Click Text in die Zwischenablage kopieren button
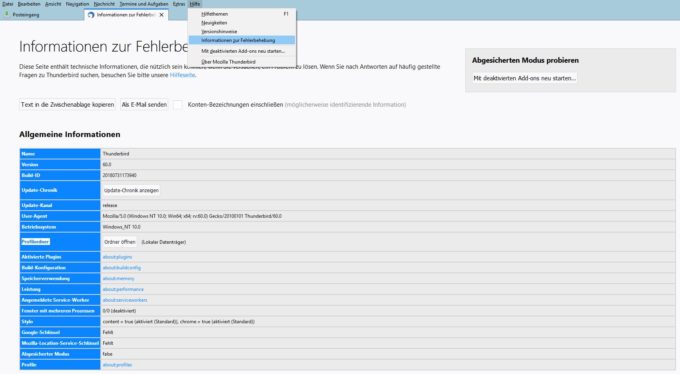680x374 pixels. coord(67,105)
